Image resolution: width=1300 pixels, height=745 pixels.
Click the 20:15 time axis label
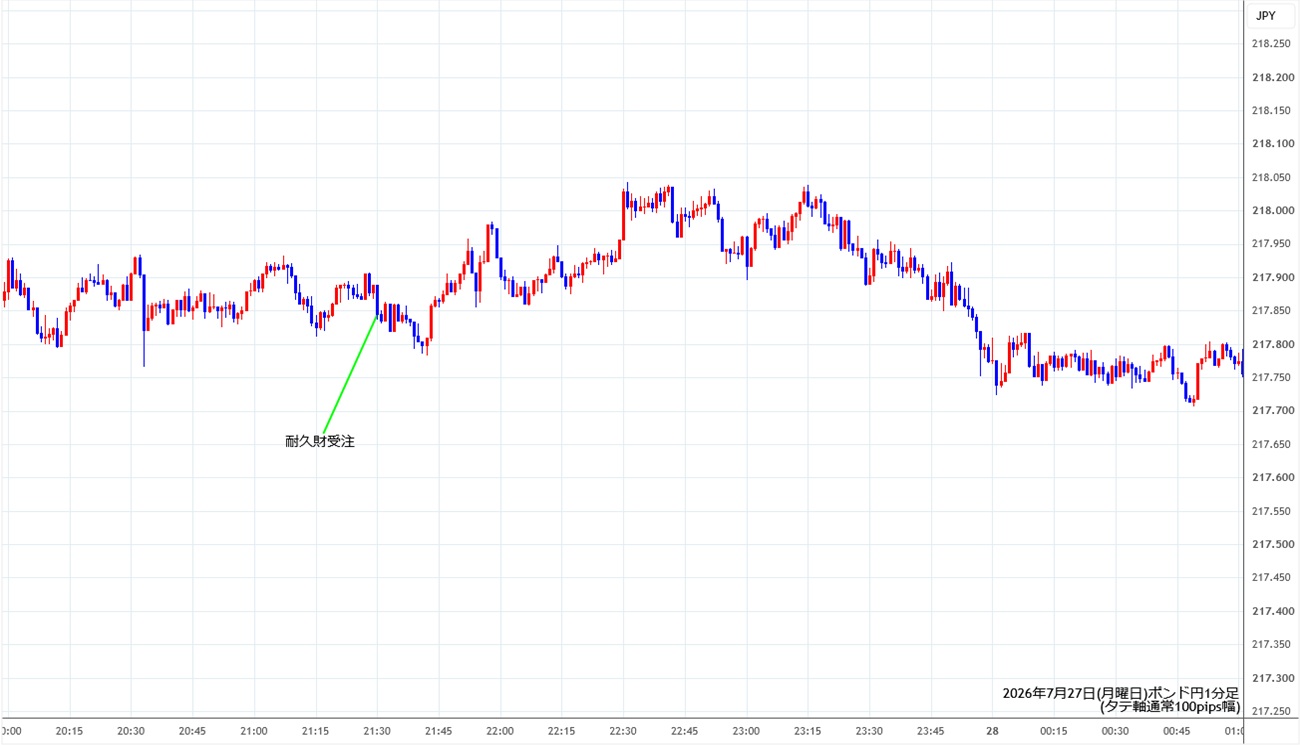click(x=69, y=731)
